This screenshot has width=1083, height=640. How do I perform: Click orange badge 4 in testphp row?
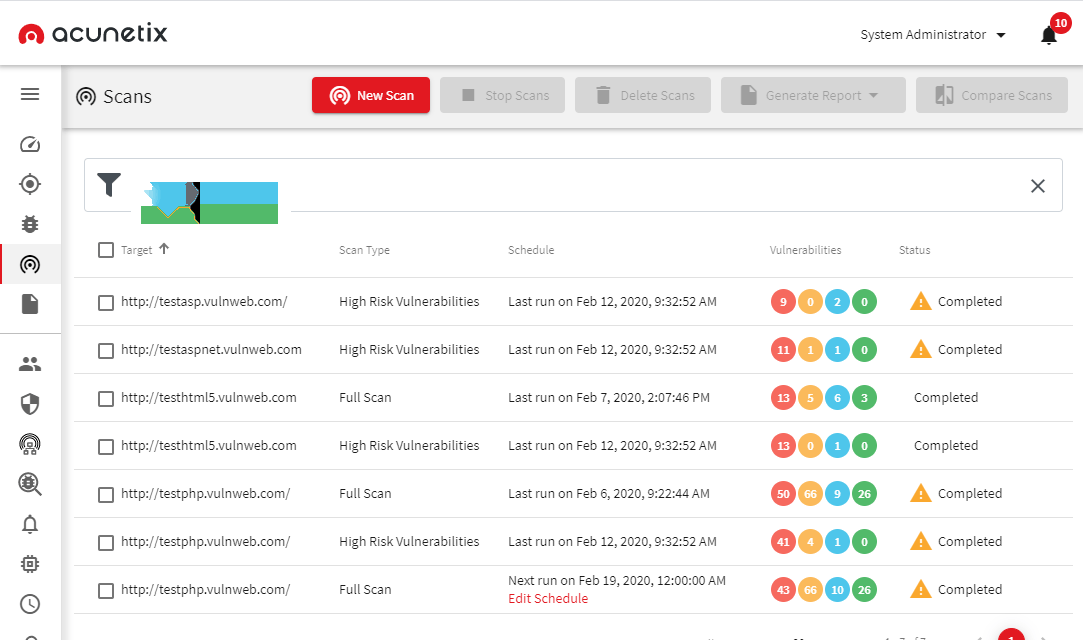(810, 542)
